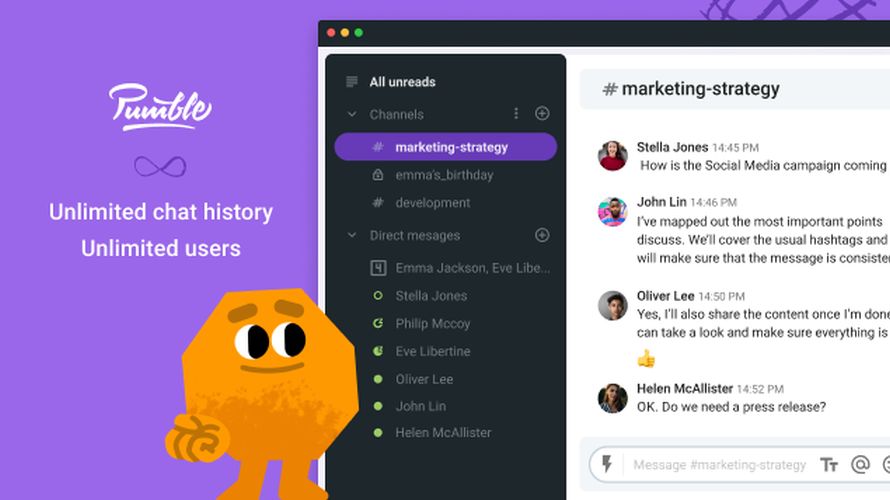Image resolution: width=890 pixels, height=500 pixels.
Task: Toggle text formatting with the Tt icon
Action: (829, 465)
